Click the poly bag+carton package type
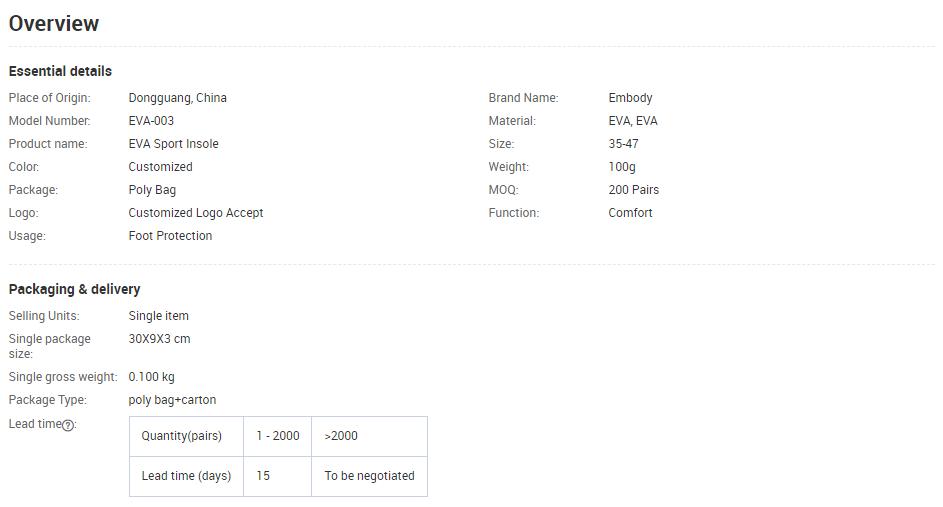Image resolution: width=943 pixels, height=507 pixels. coord(172,400)
